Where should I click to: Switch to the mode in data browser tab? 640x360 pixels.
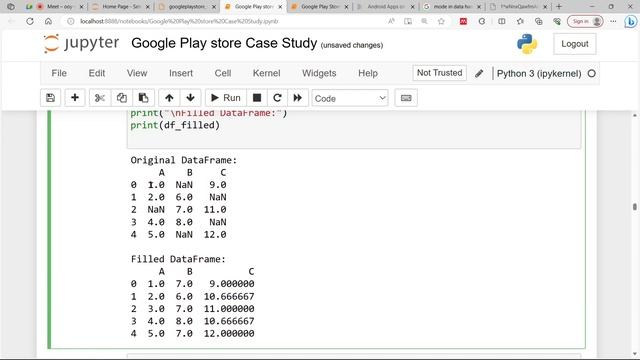click(452, 7)
